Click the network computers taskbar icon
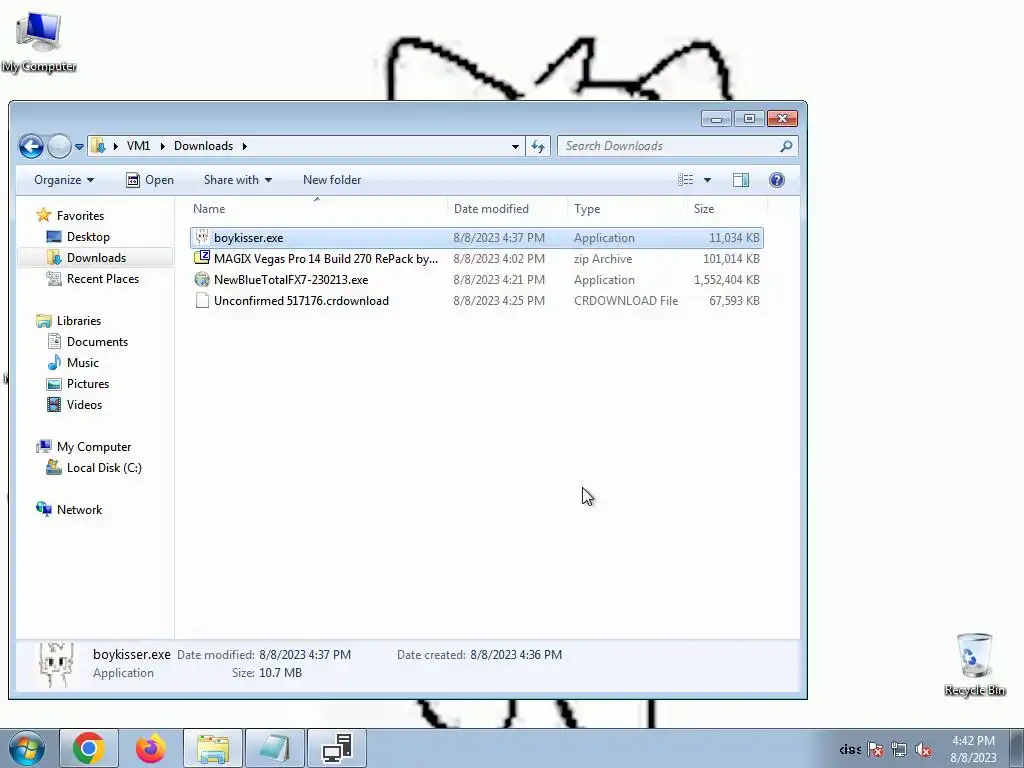 point(337,748)
